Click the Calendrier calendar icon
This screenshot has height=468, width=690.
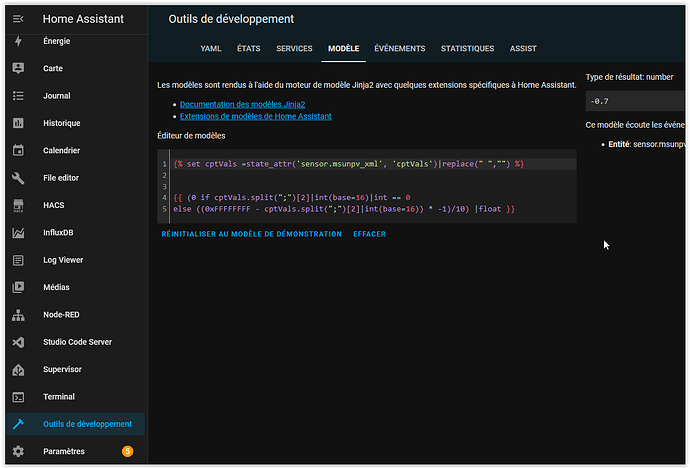[x=18, y=150]
